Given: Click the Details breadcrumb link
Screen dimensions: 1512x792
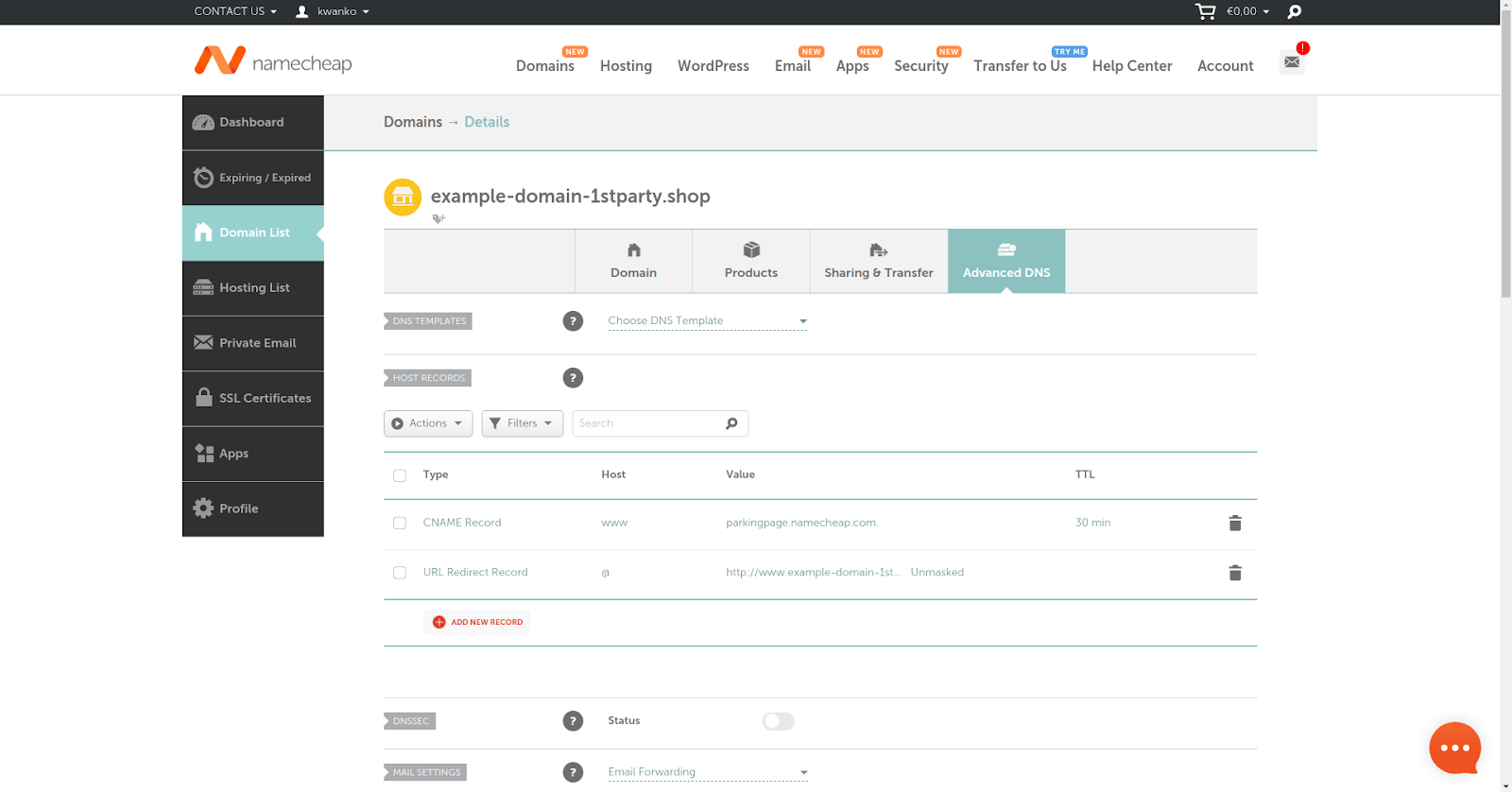Looking at the screenshot, I should pyautogui.click(x=487, y=122).
